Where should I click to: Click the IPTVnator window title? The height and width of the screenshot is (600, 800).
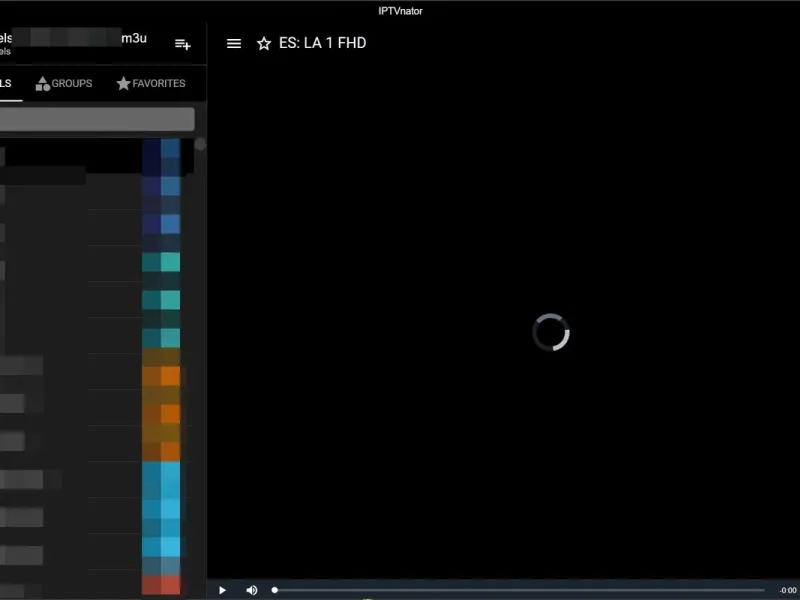pos(401,11)
